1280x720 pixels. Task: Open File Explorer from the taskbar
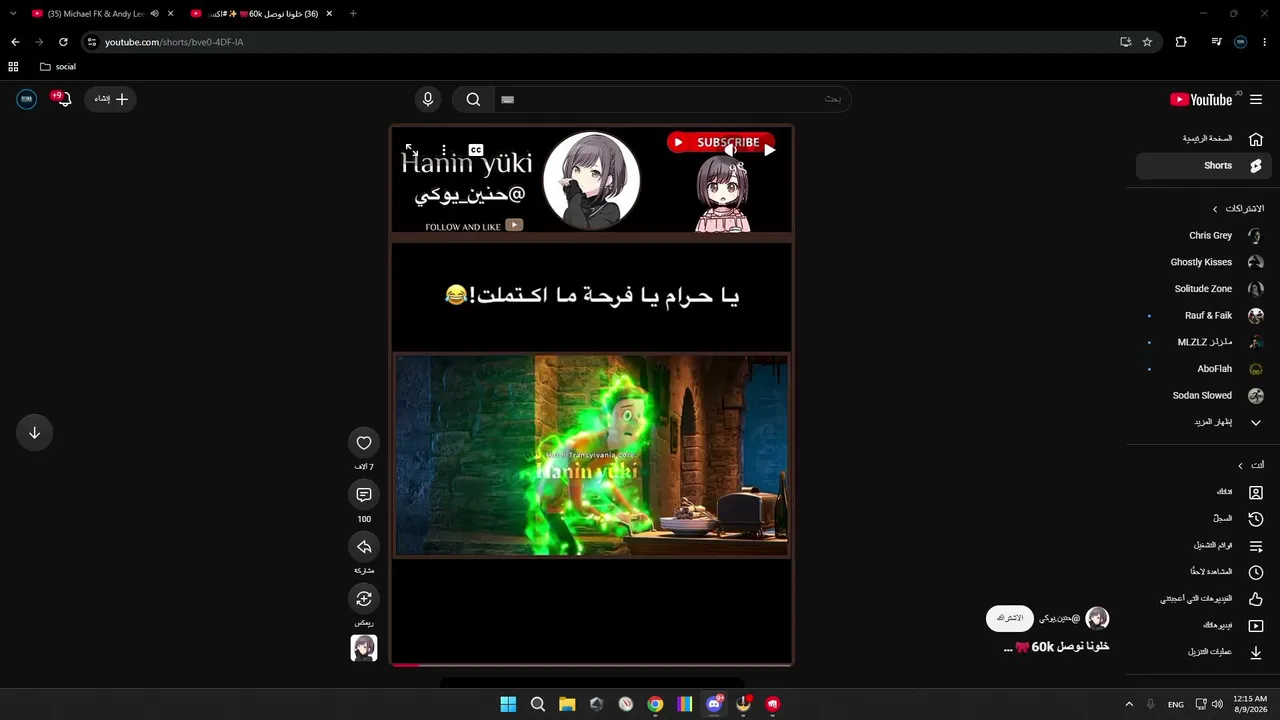pyautogui.click(x=567, y=704)
